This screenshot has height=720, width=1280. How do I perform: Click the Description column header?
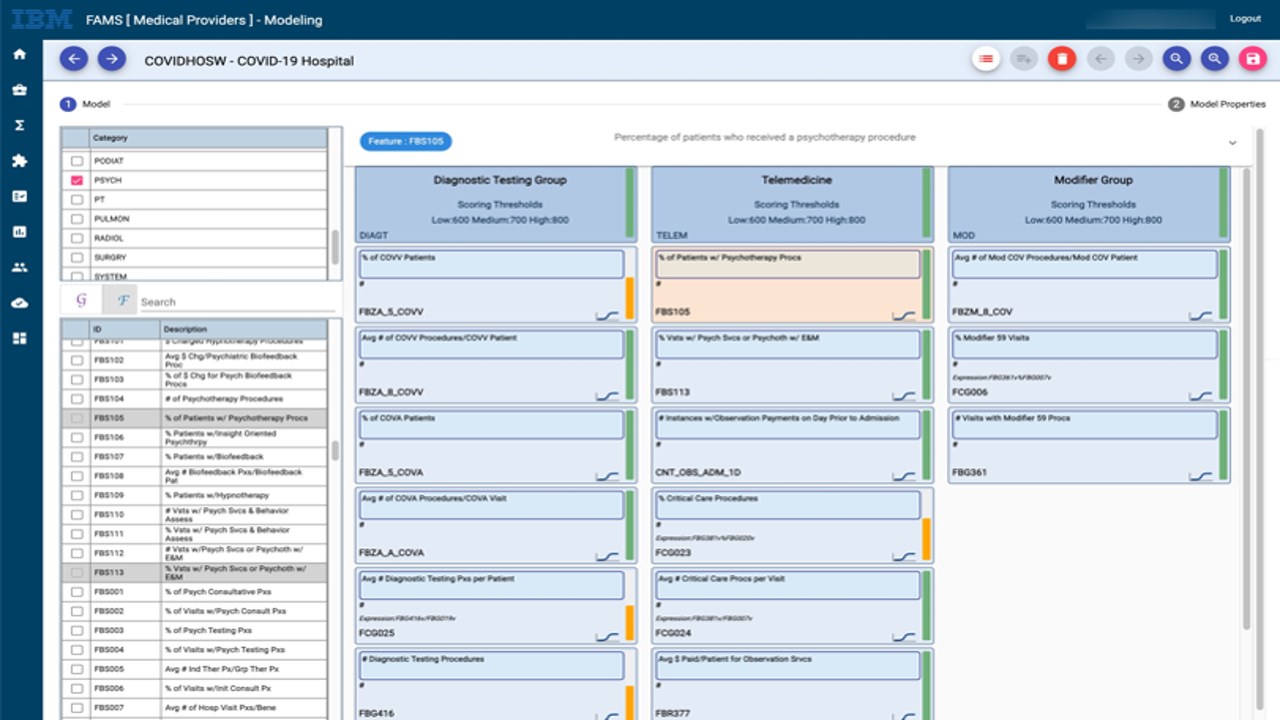(244, 329)
